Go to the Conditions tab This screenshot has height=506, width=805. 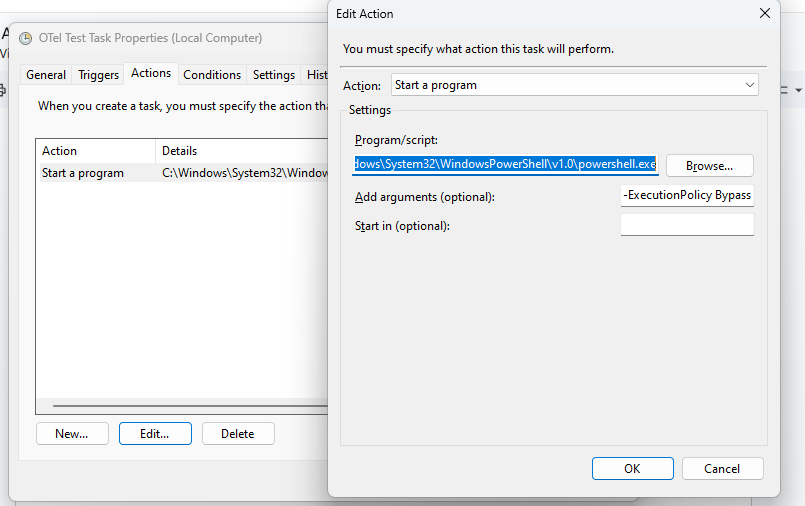click(x=212, y=75)
